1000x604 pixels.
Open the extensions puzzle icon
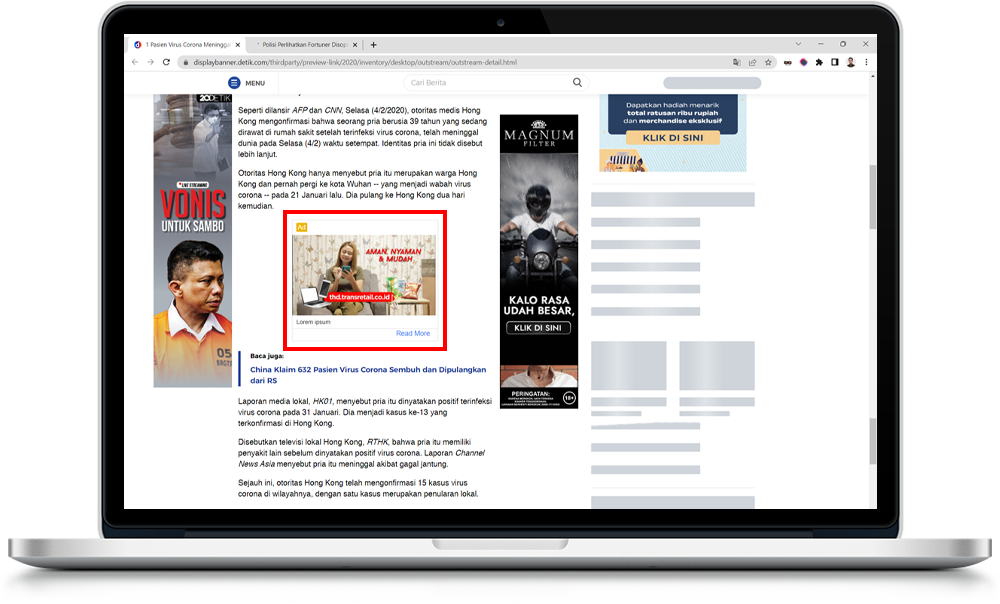819,62
